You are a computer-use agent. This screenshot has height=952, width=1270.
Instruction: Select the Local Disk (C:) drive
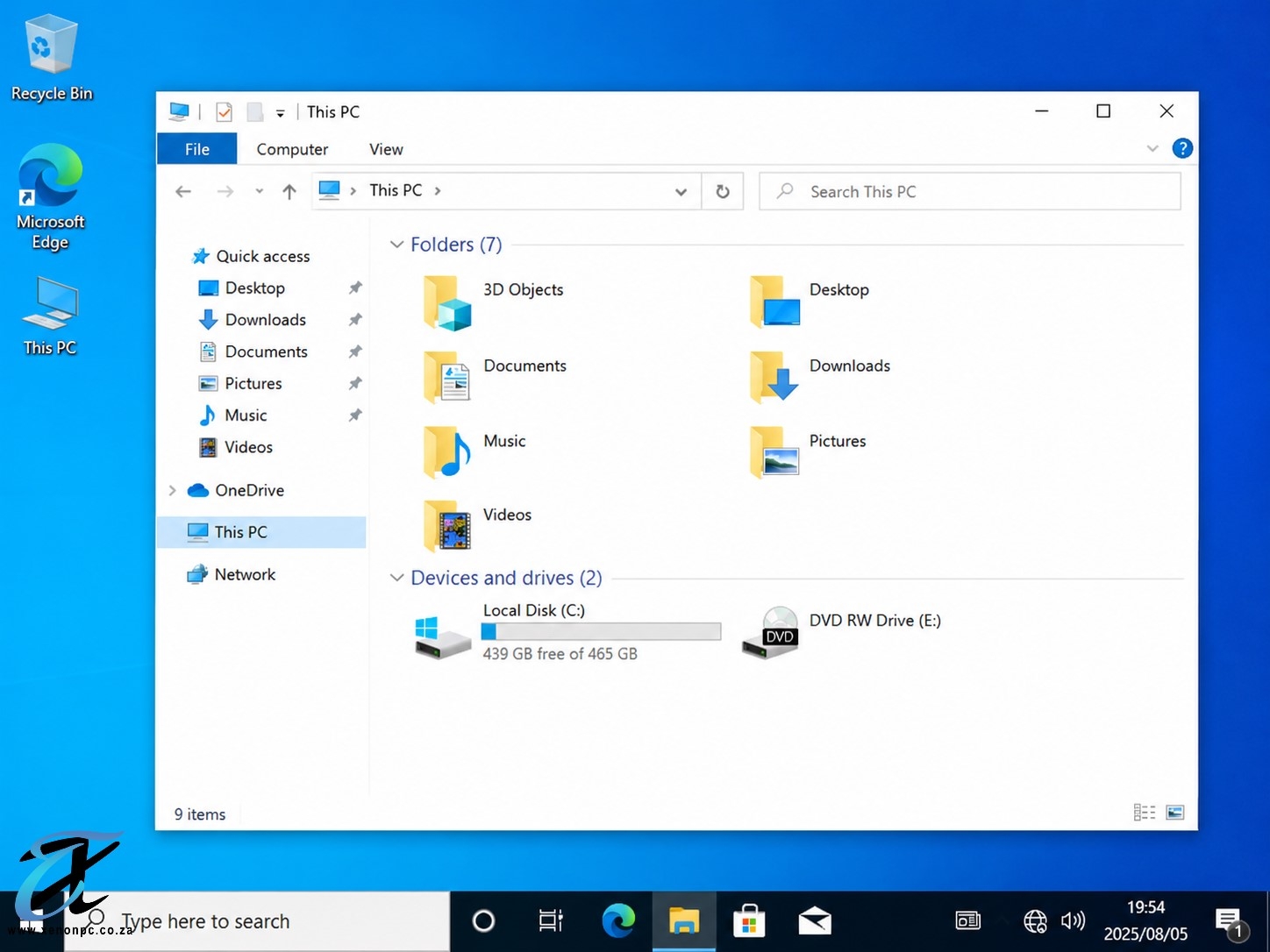(x=567, y=632)
